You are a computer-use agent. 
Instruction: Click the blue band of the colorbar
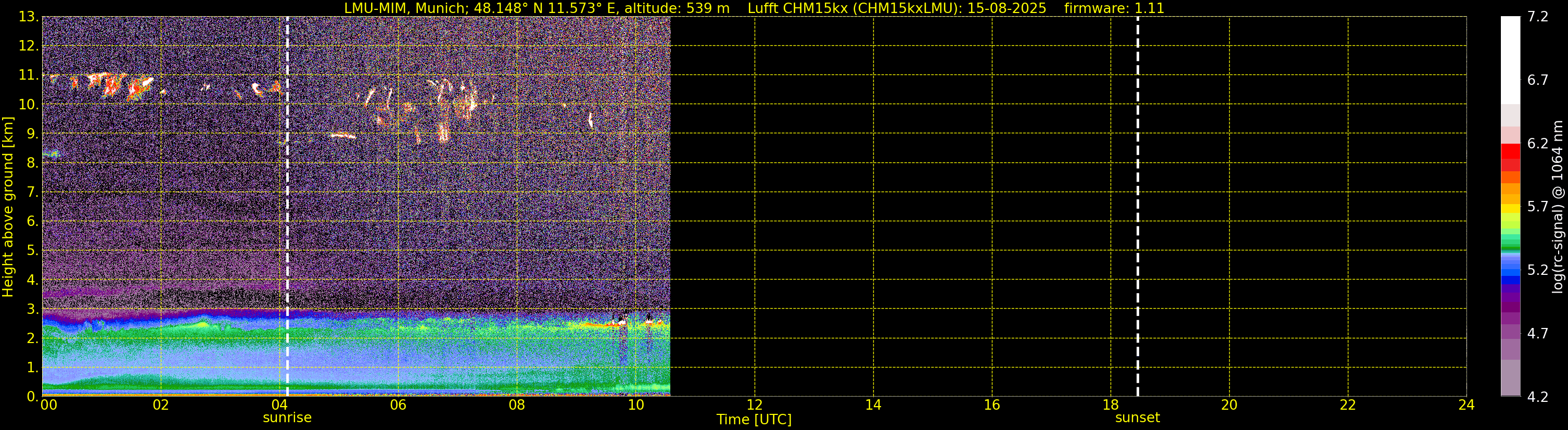click(1510, 281)
